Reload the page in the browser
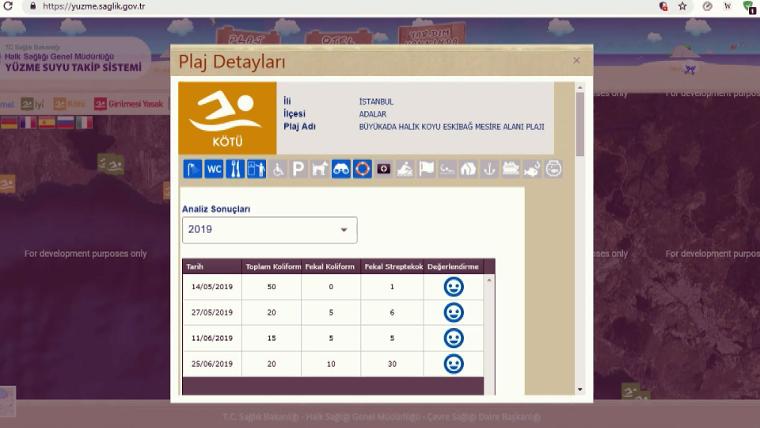Viewport: 760px width, 428px height. [9, 6]
